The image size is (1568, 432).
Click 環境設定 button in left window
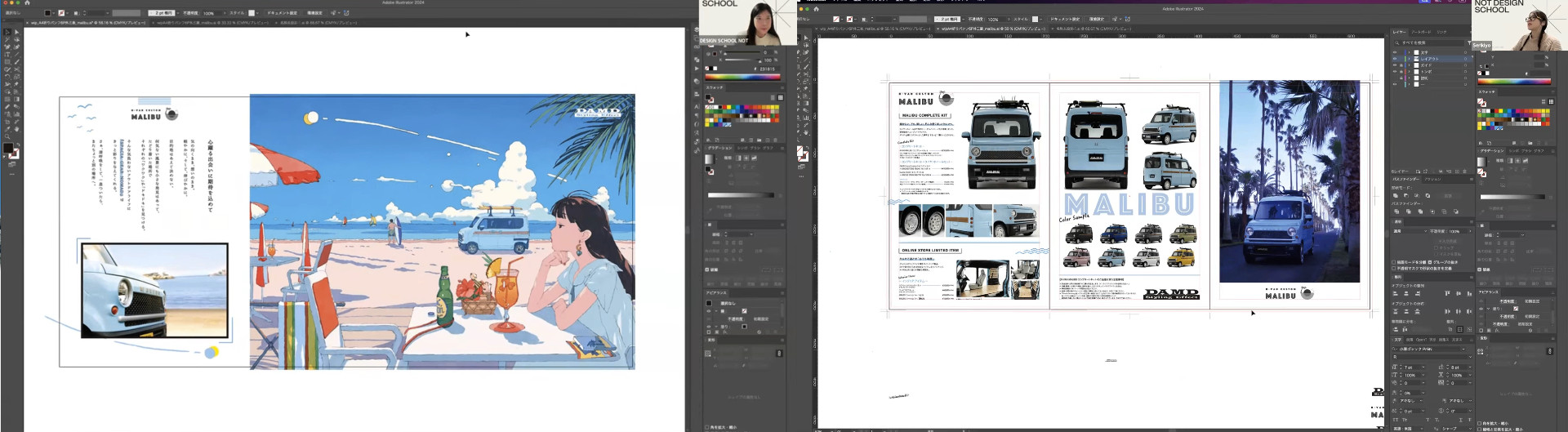[314, 13]
